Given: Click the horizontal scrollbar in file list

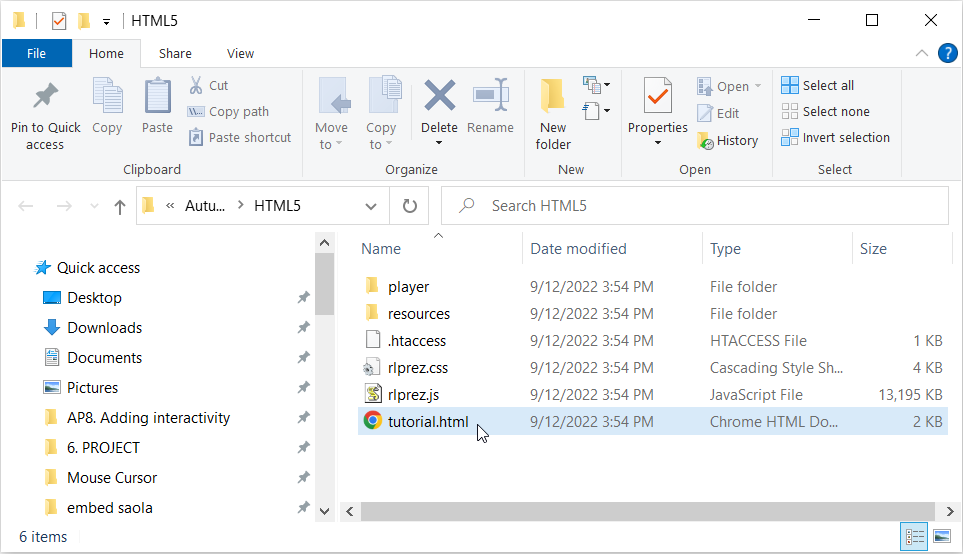Looking at the screenshot, I should [x=647, y=511].
